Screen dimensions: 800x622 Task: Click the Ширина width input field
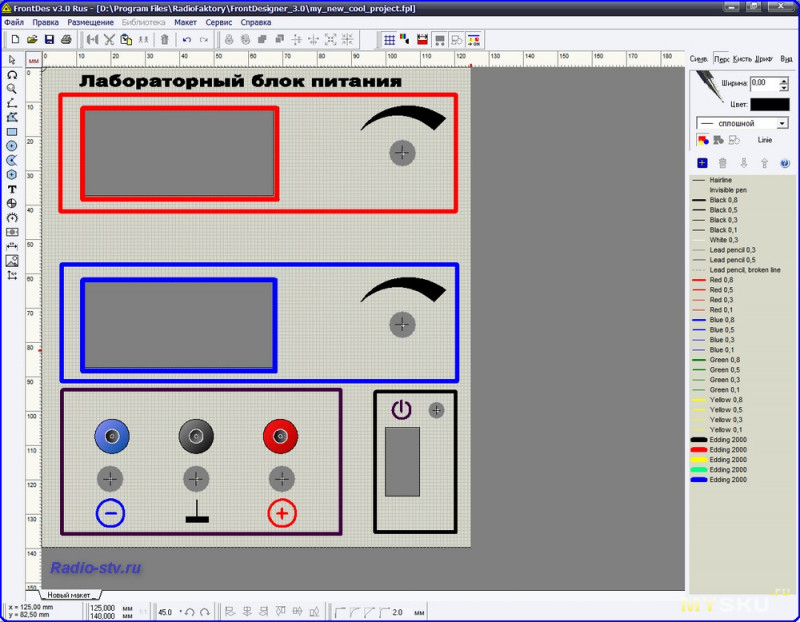(764, 84)
